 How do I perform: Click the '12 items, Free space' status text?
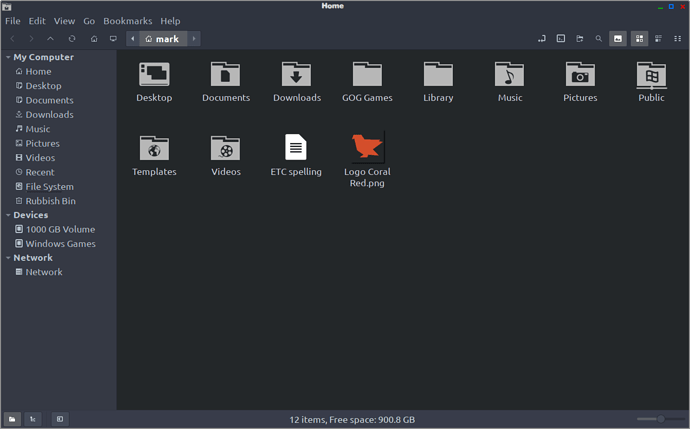coord(352,419)
